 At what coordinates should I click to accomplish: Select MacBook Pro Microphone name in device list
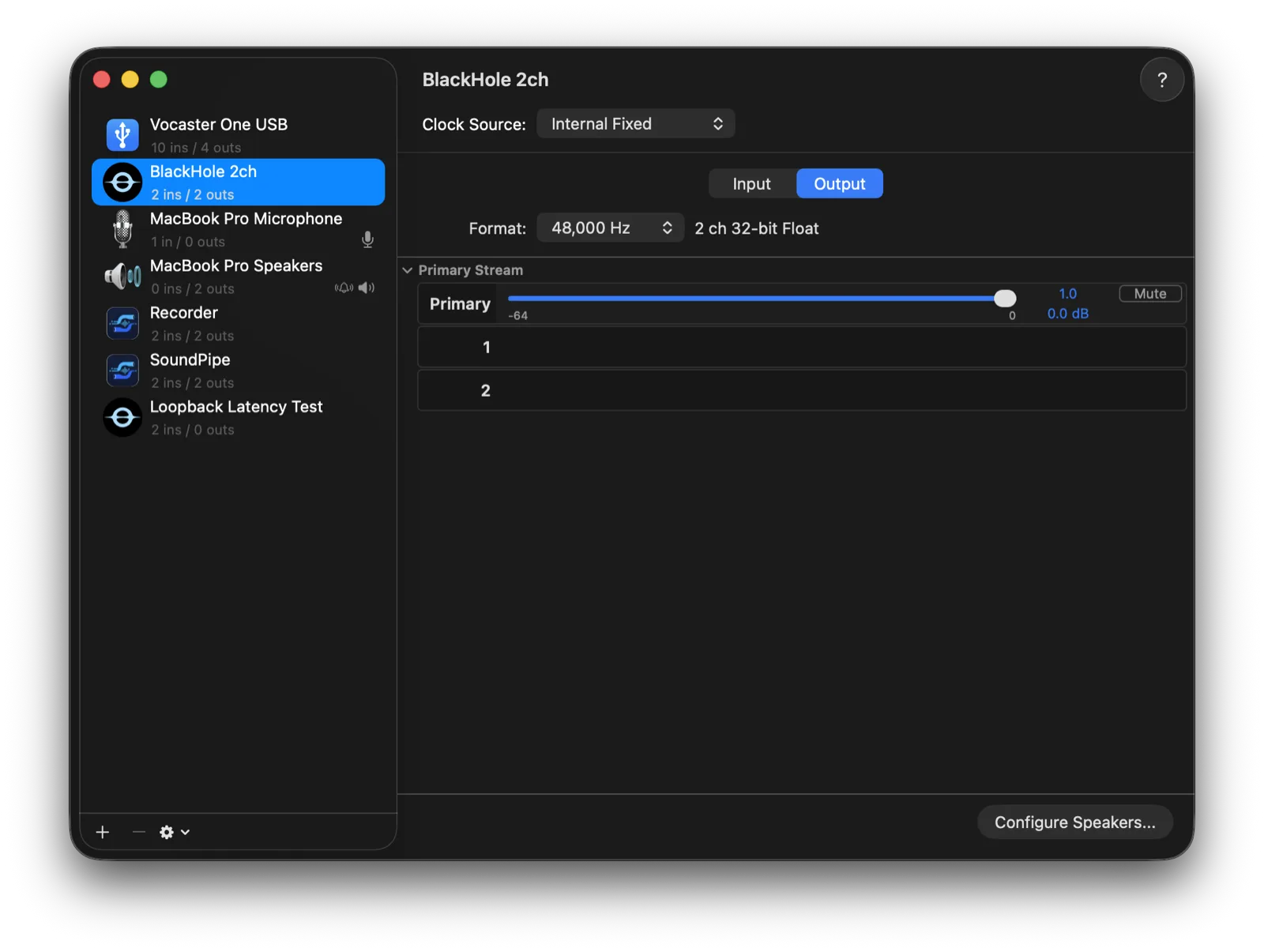(x=246, y=219)
